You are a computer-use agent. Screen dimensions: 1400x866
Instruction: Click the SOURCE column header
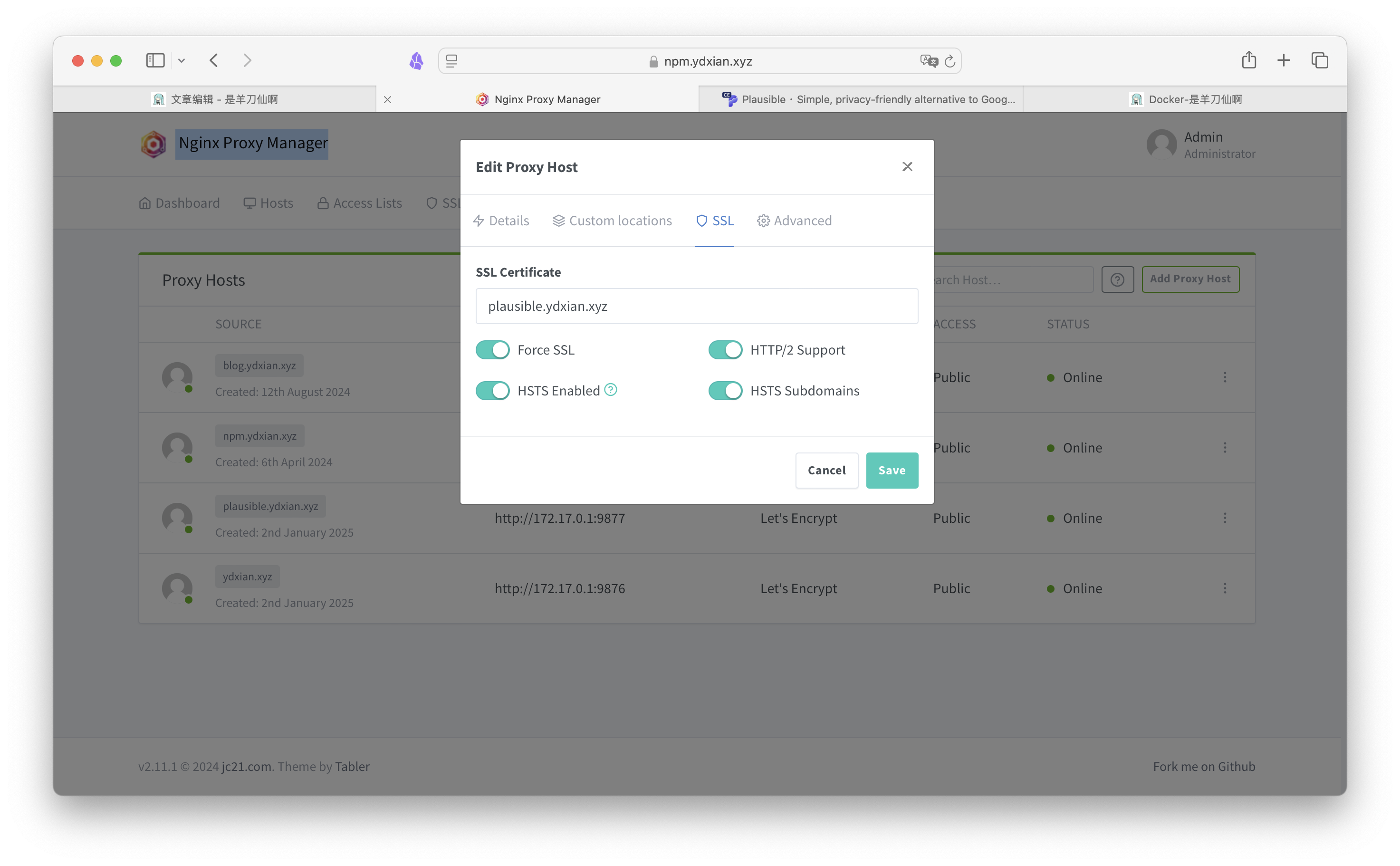click(x=238, y=324)
